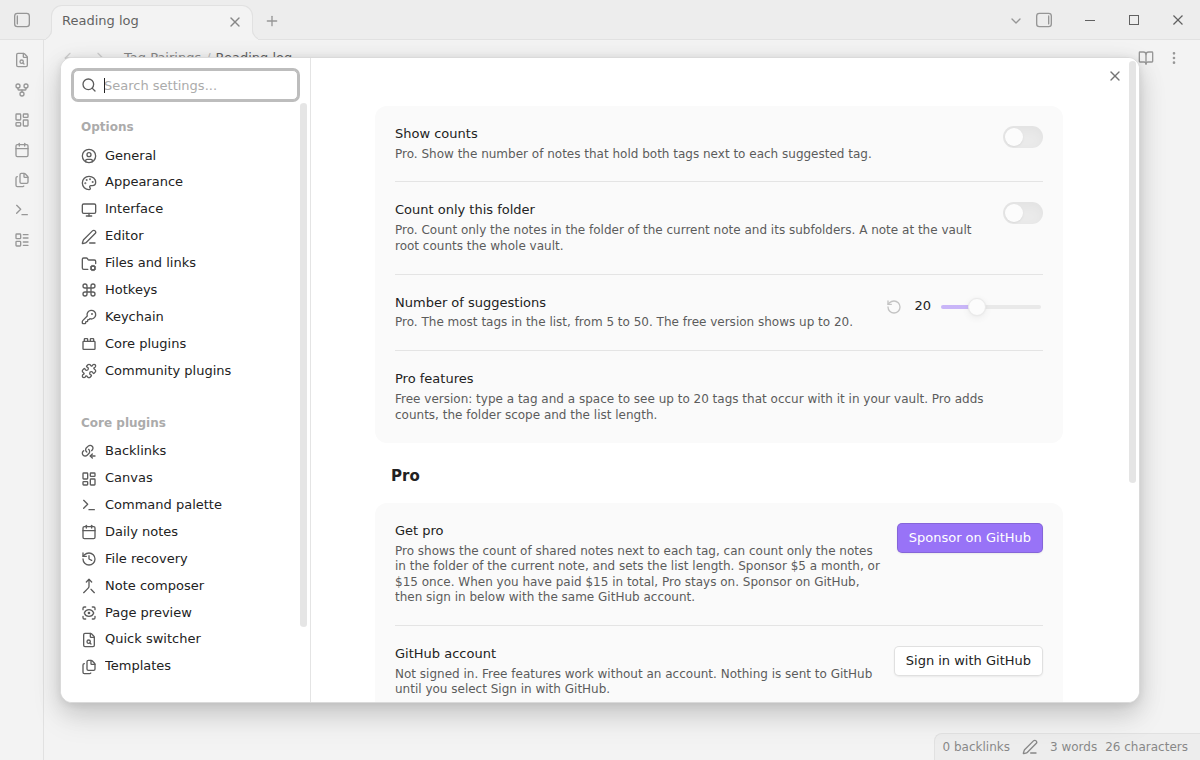Click the Search settings field
Screen dimensions: 1200x760
point(186,85)
